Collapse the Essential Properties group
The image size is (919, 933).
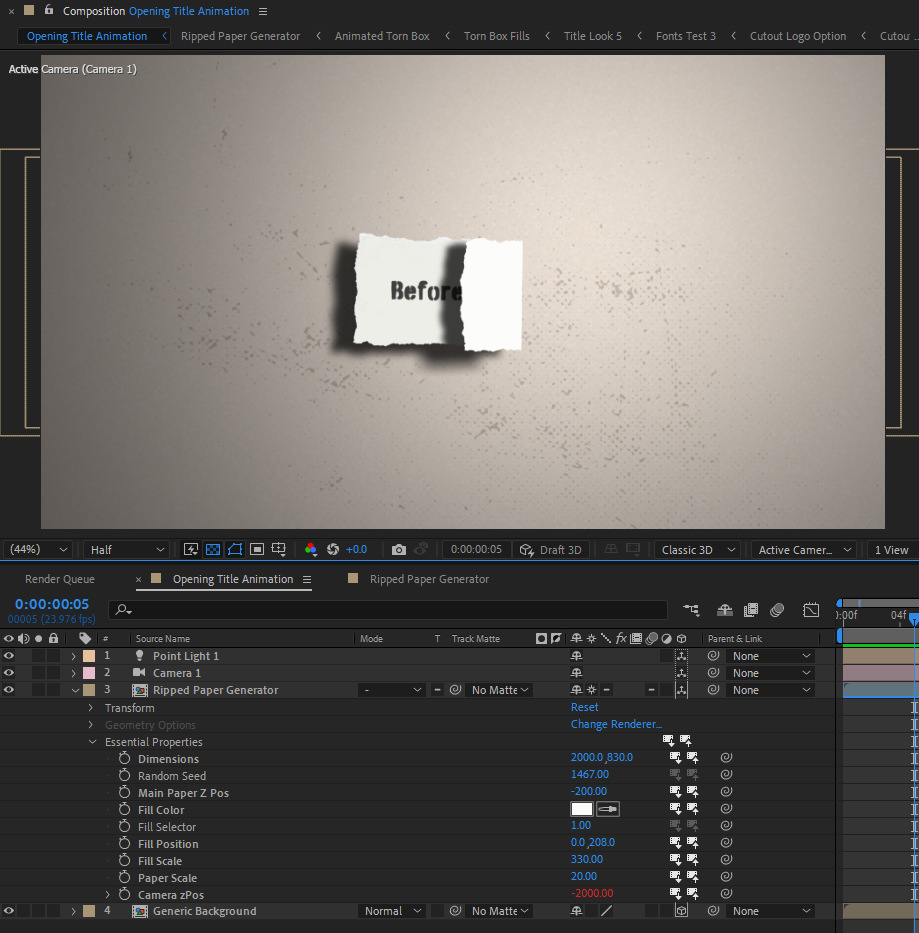pyautogui.click(x=92, y=742)
